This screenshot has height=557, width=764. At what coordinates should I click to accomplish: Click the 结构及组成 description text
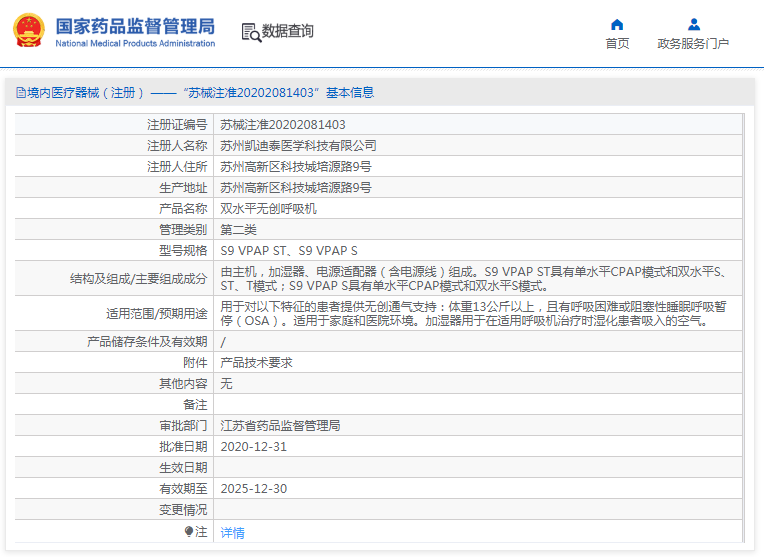tap(474, 279)
